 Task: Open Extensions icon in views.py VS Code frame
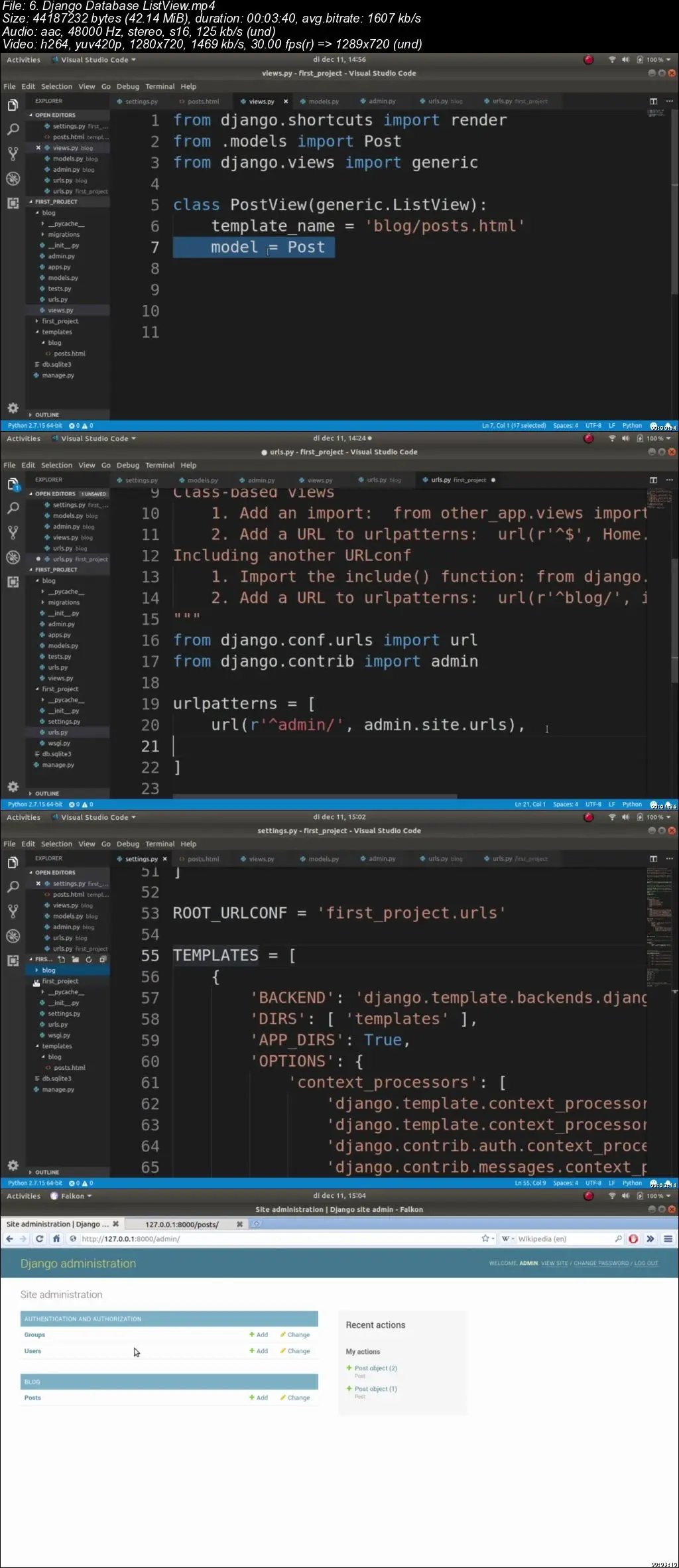tap(13, 203)
